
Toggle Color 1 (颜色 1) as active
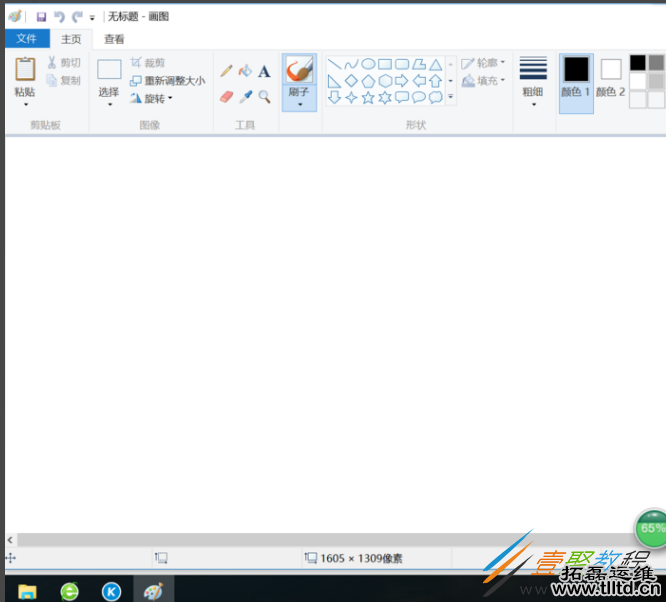pyautogui.click(x=576, y=77)
